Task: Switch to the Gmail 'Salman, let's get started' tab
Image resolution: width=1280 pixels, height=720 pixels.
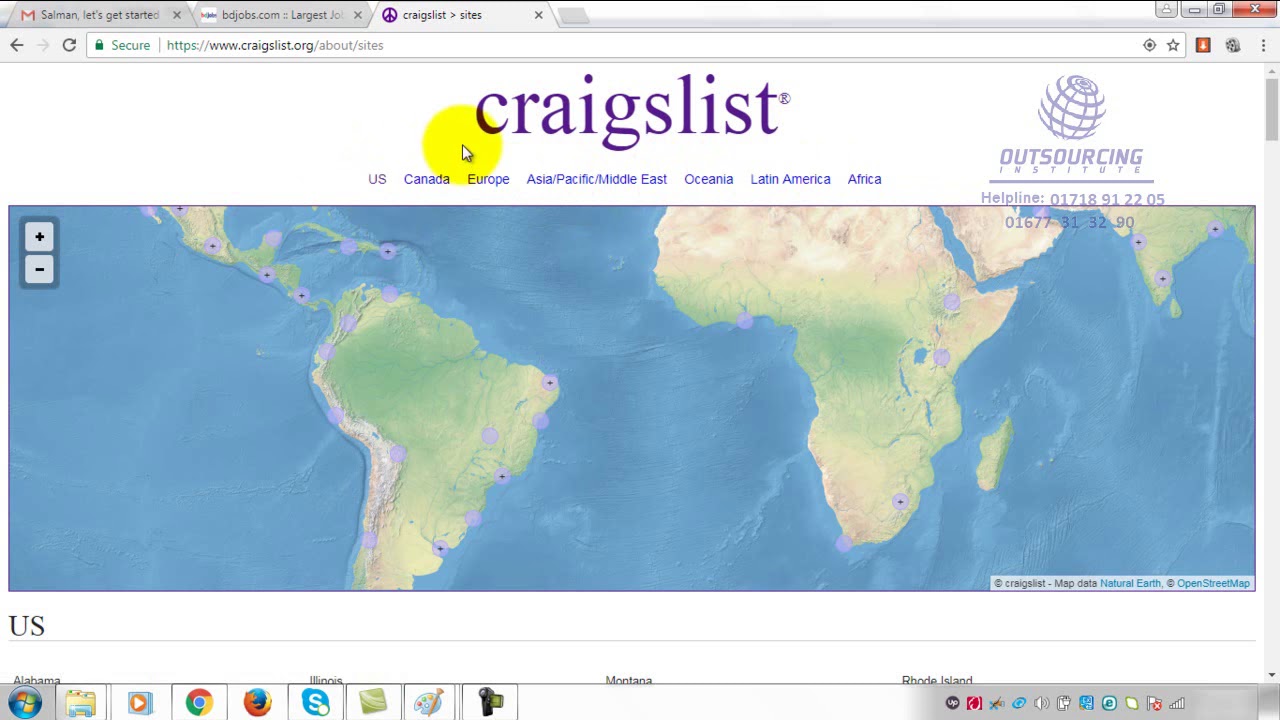Action: click(x=98, y=15)
